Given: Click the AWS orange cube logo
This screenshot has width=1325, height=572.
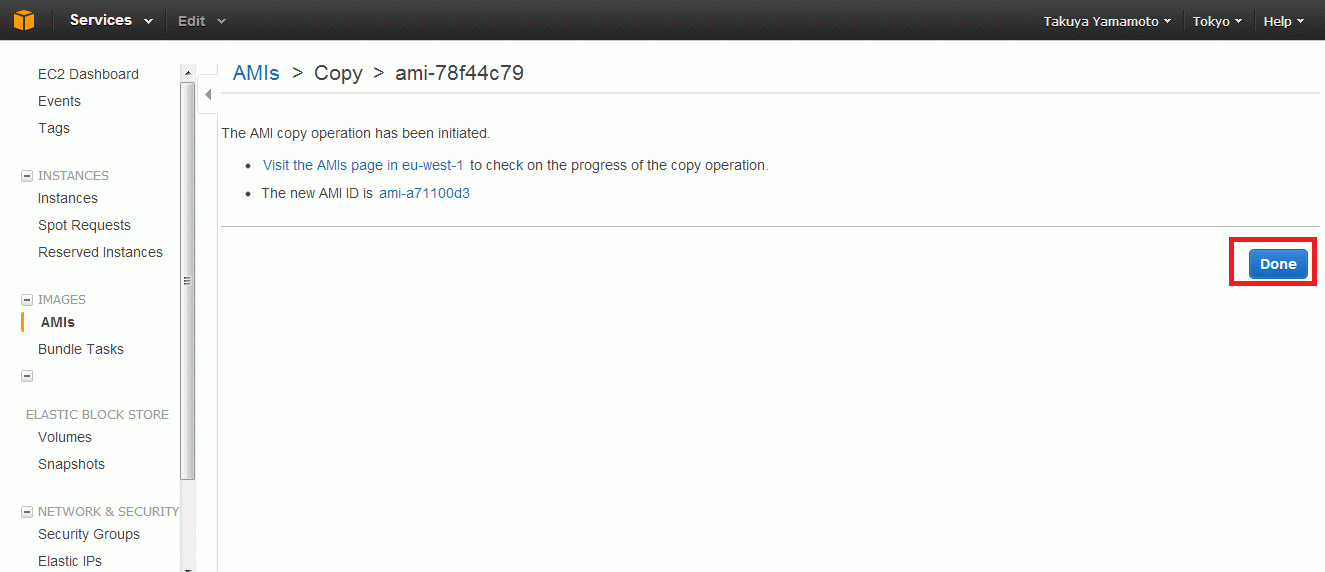Looking at the screenshot, I should [x=24, y=20].
